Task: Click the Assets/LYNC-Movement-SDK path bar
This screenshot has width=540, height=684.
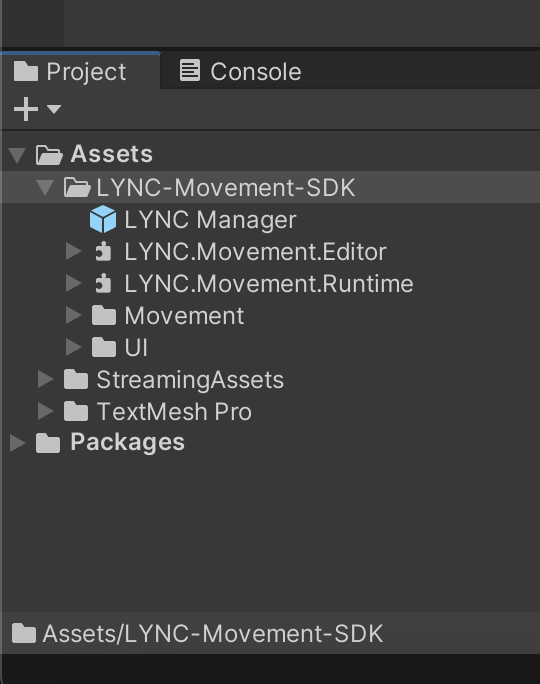Action: pyautogui.click(x=270, y=633)
